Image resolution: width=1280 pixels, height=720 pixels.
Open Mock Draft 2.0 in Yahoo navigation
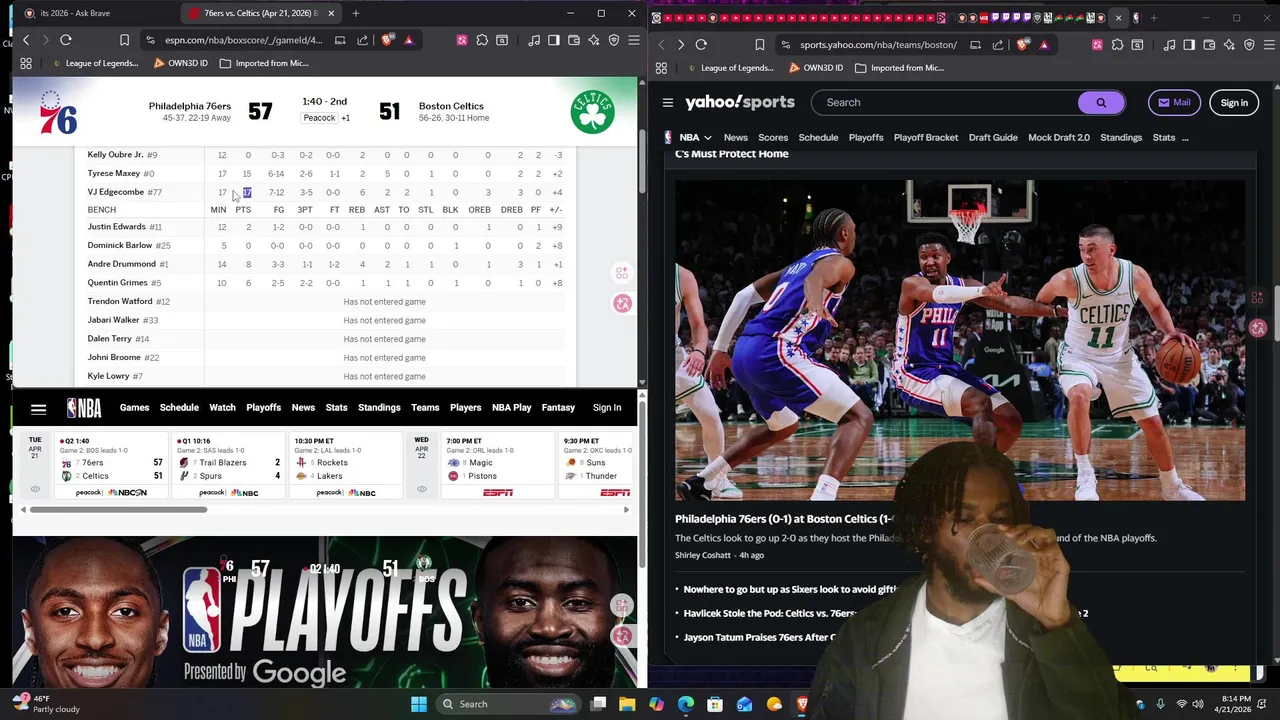click(1059, 137)
